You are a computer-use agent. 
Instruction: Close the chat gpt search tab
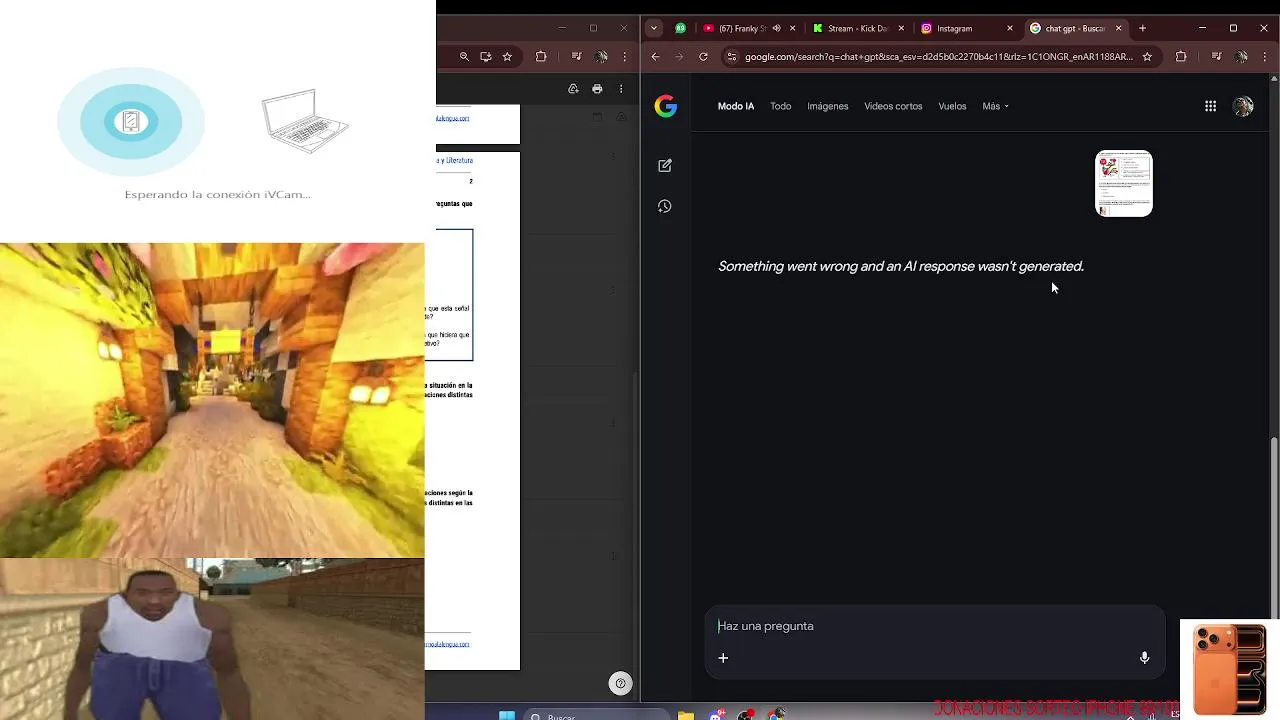click(1118, 28)
